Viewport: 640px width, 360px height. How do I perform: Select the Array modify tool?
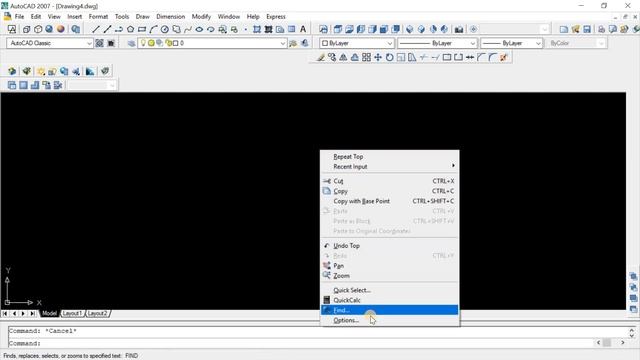point(366,58)
